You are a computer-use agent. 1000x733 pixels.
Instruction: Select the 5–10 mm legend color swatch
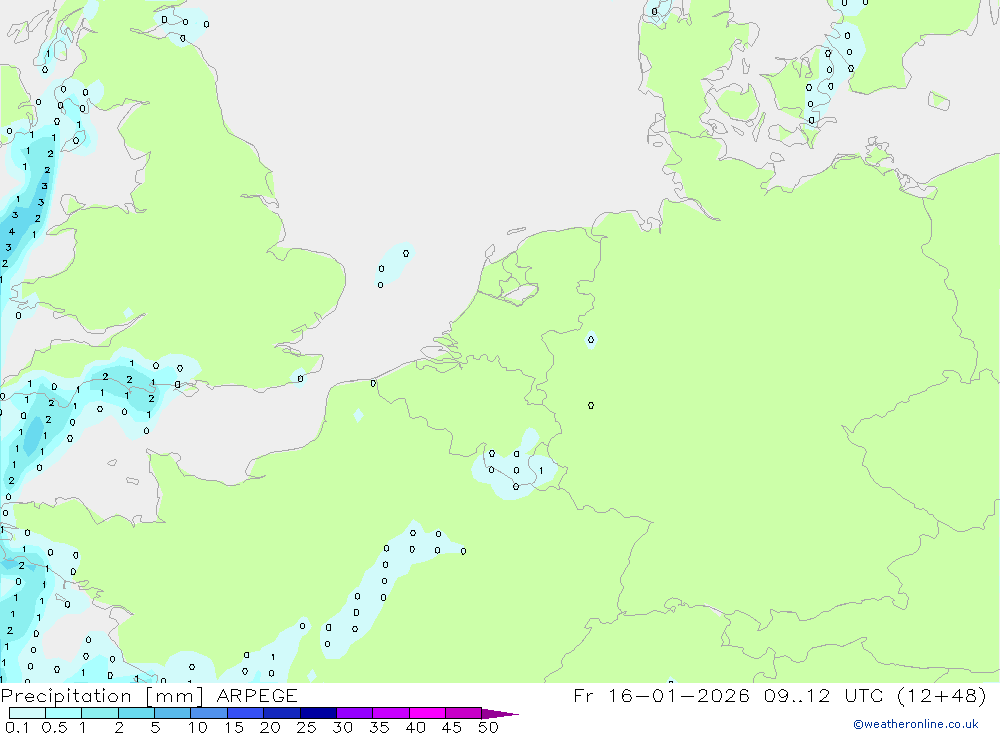coord(172,713)
